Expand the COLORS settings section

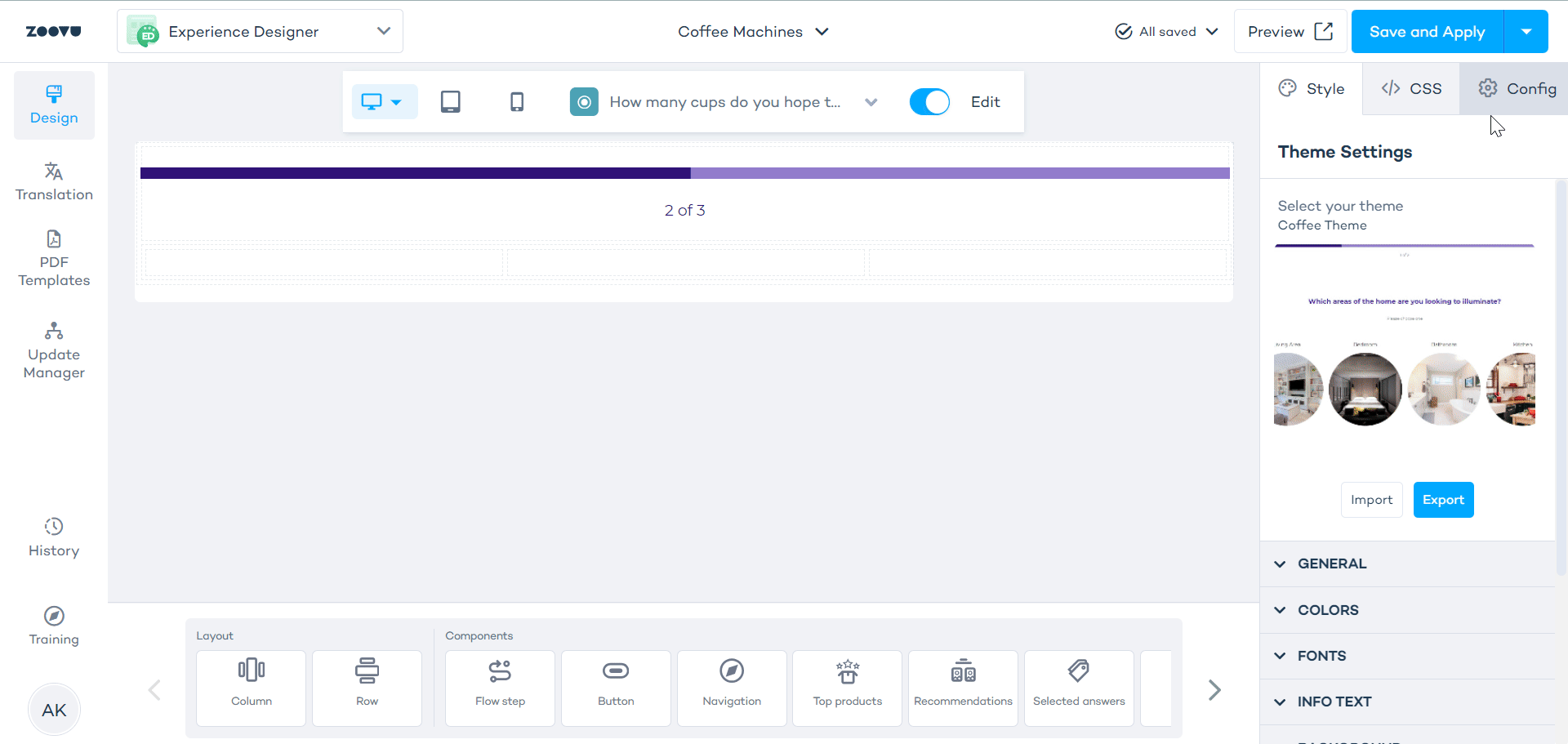coord(1327,610)
